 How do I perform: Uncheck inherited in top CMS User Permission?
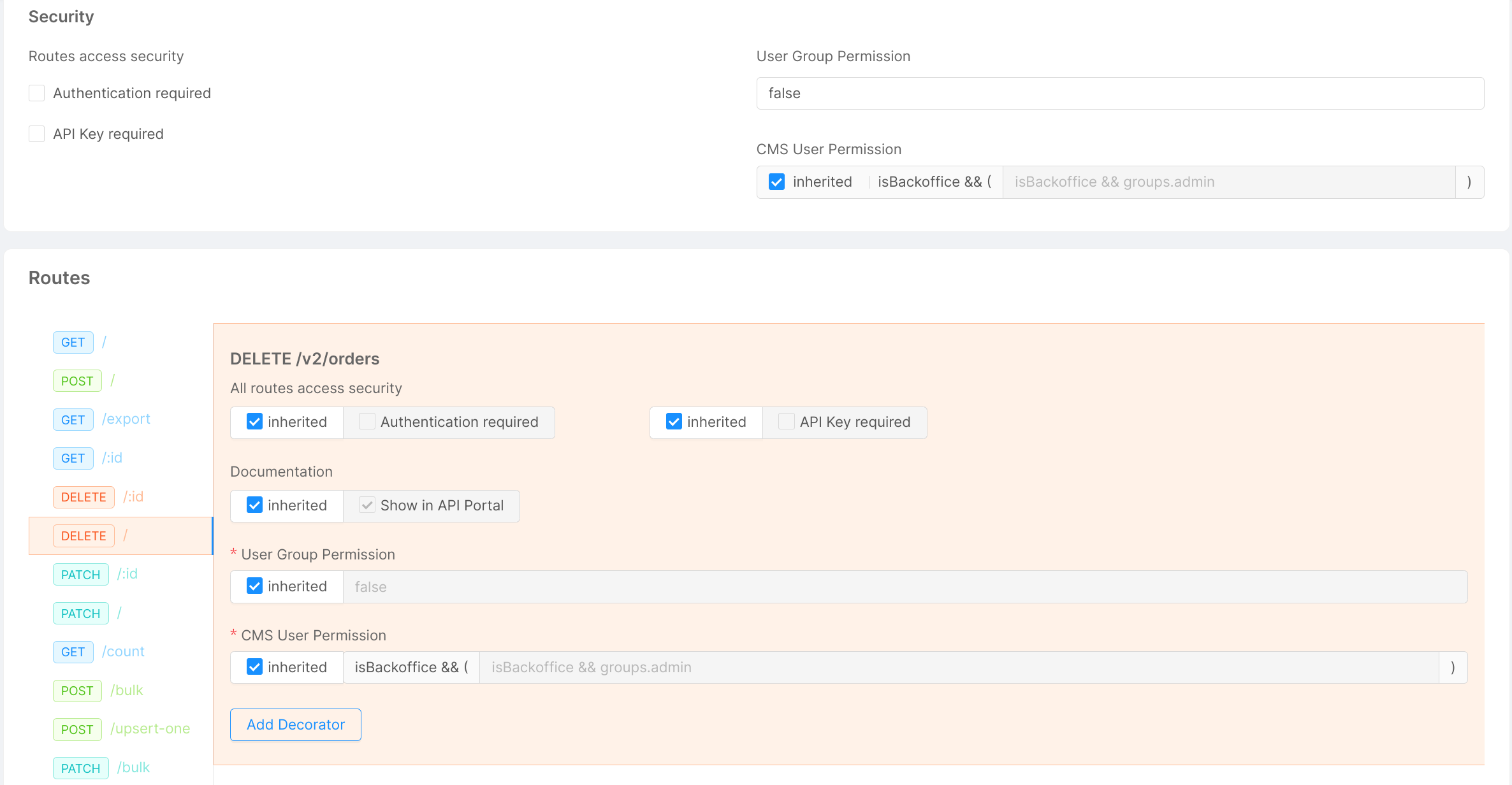click(x=776, y=182)
